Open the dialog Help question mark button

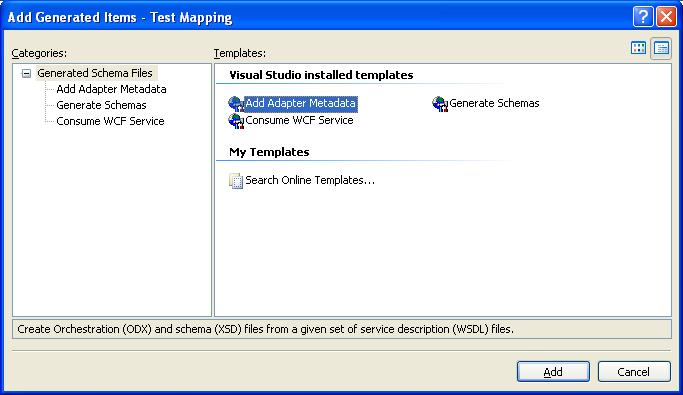642,17
